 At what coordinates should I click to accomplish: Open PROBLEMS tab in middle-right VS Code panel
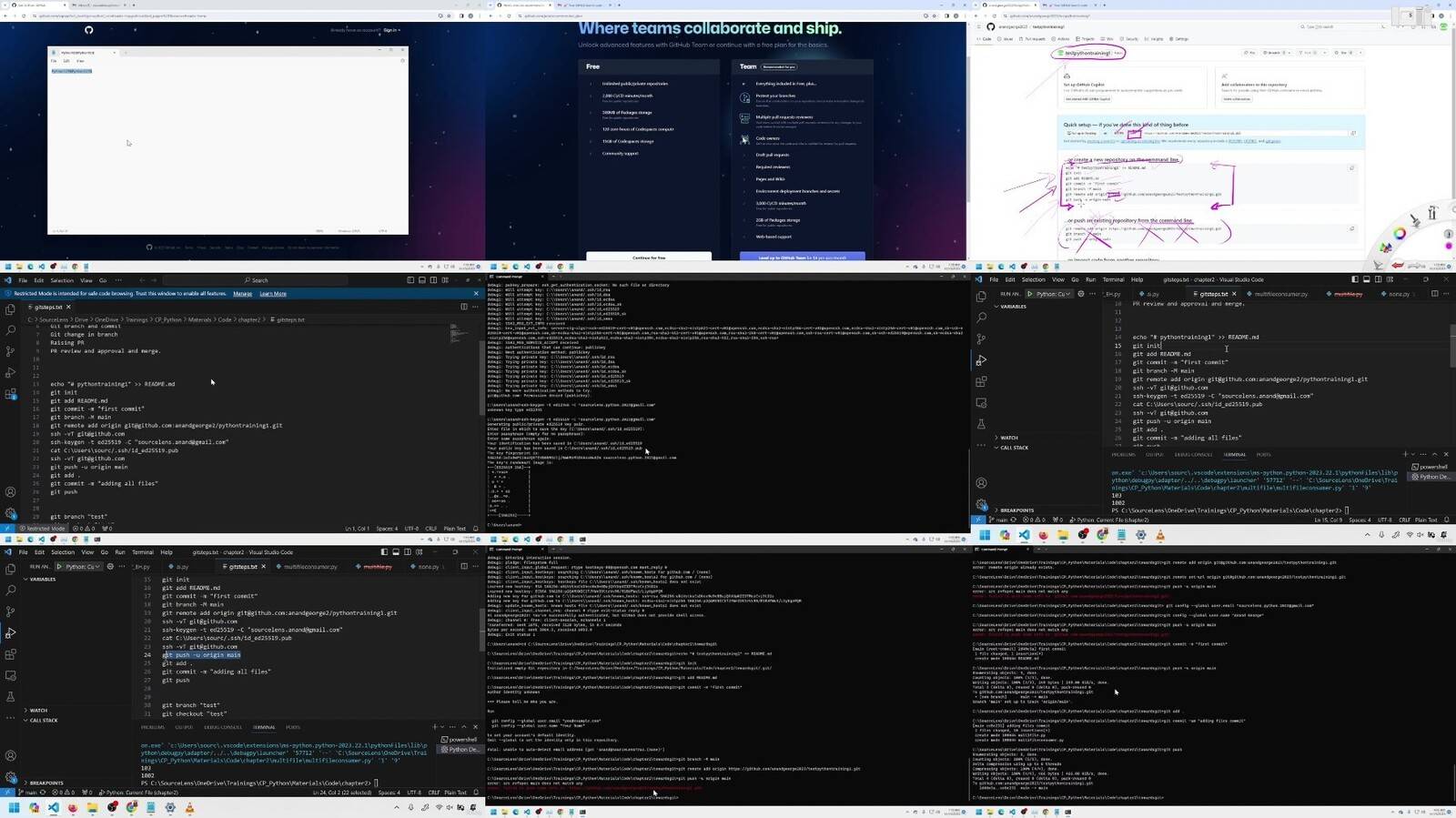1123,454
